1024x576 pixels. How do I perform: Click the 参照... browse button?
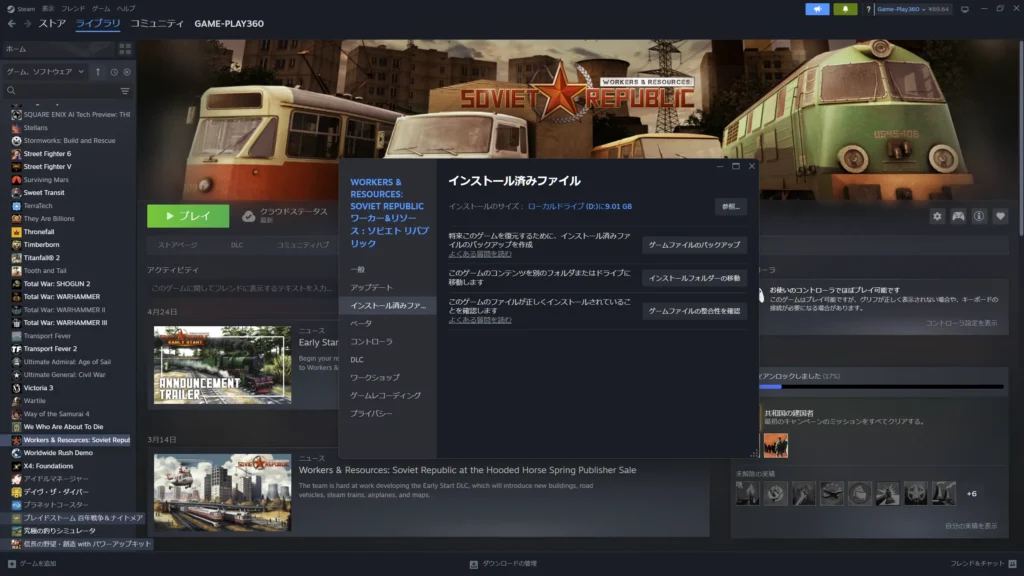(x=730, y=206)
